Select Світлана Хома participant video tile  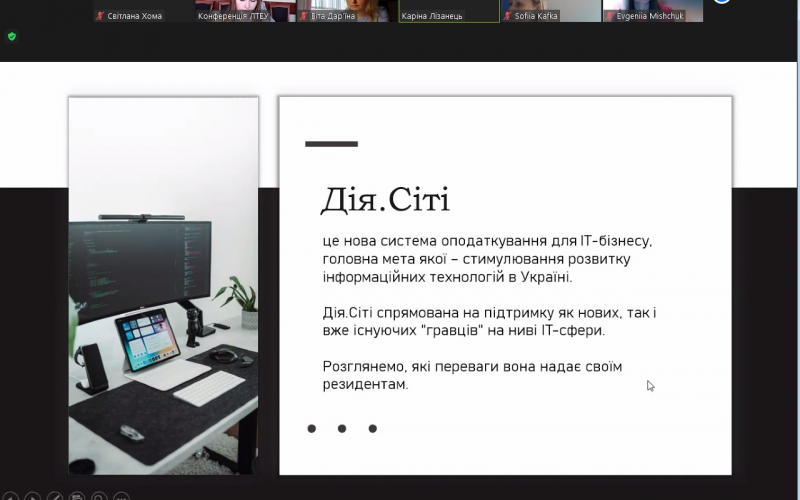[x=143, y=11]
